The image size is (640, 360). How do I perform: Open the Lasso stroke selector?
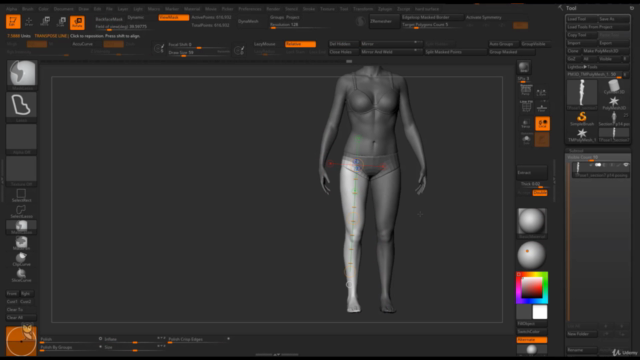click(x=21, y=107)
